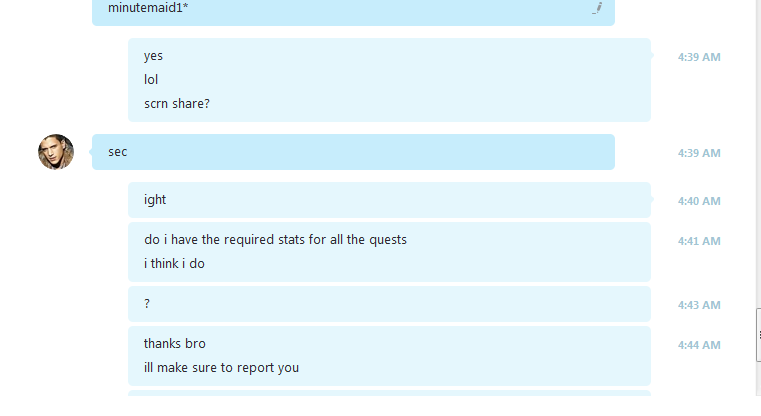Screen dimensions: 761x416
Task: Select the "i think i do" message line
Action: pos(174,264)
